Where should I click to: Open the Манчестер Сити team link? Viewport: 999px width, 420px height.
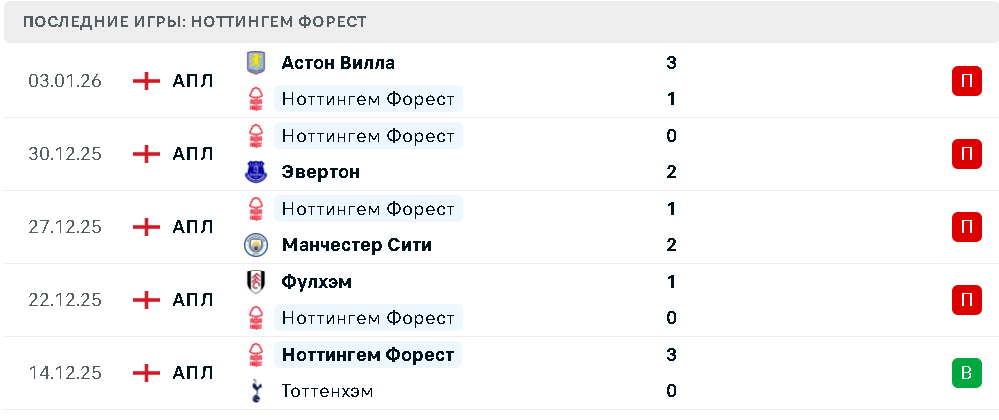[x=356, y=245]
